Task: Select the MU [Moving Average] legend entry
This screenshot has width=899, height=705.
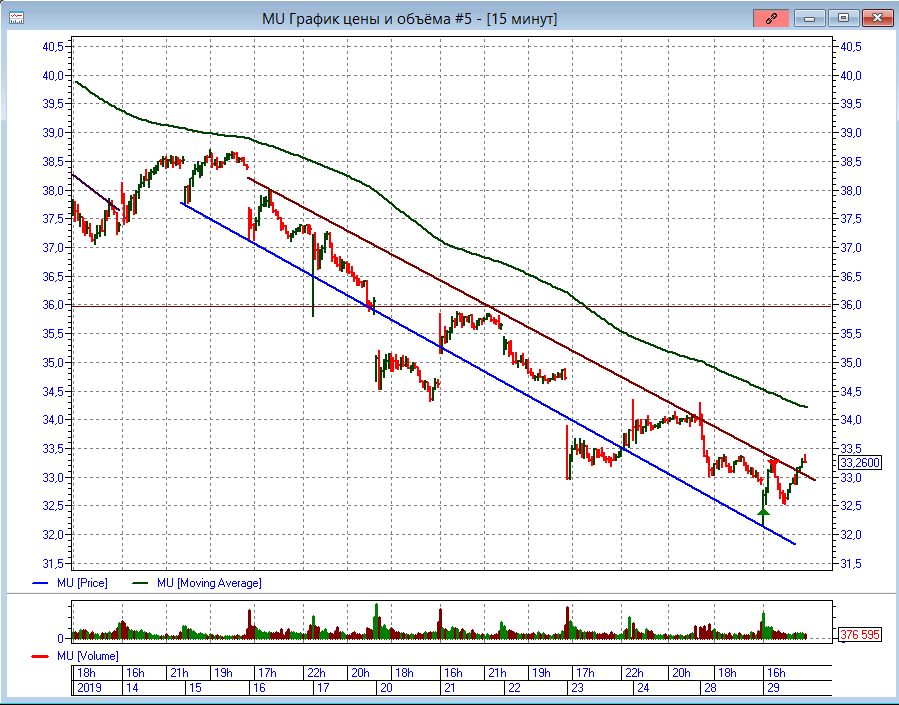Action: tap(209, 583)
